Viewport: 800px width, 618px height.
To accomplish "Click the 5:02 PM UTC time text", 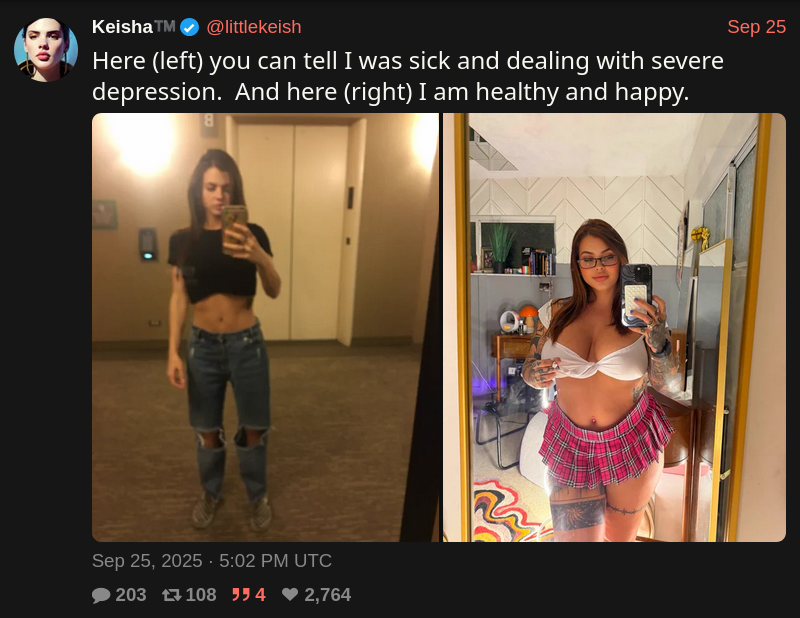I will click(x=276, y=561).
